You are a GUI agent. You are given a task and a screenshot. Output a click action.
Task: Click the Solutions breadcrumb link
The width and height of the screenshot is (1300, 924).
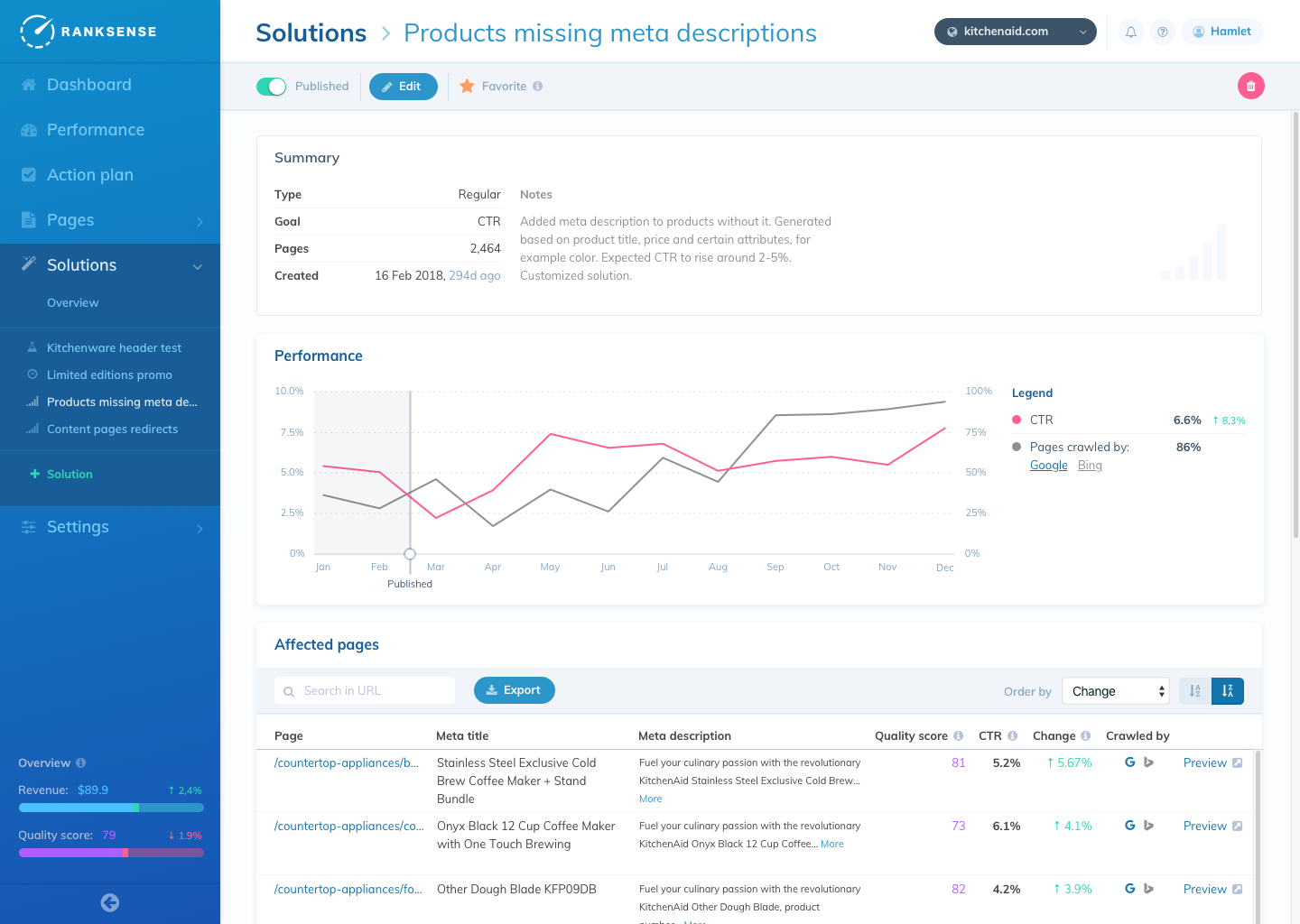(311, 33)
